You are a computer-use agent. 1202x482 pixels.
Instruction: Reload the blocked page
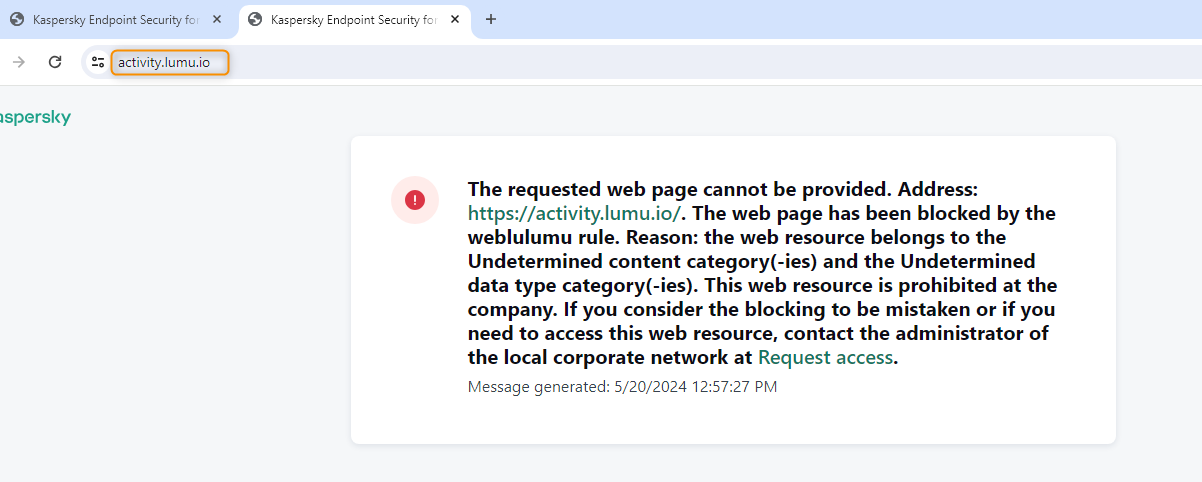tap(55, 62)
